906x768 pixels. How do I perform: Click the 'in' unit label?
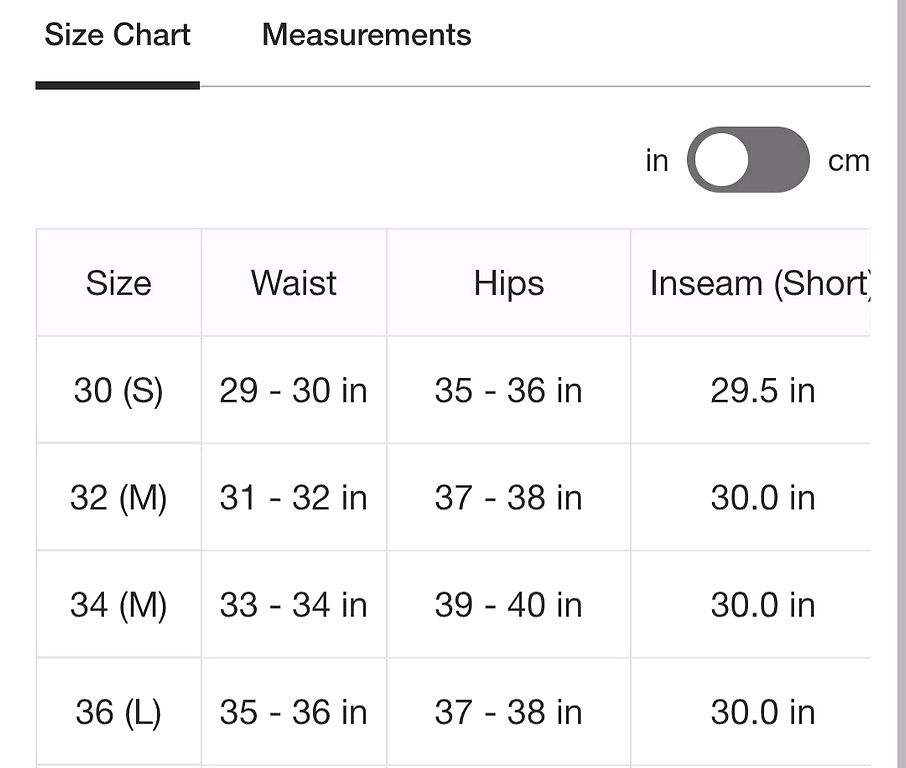click(x=657, y=160)
